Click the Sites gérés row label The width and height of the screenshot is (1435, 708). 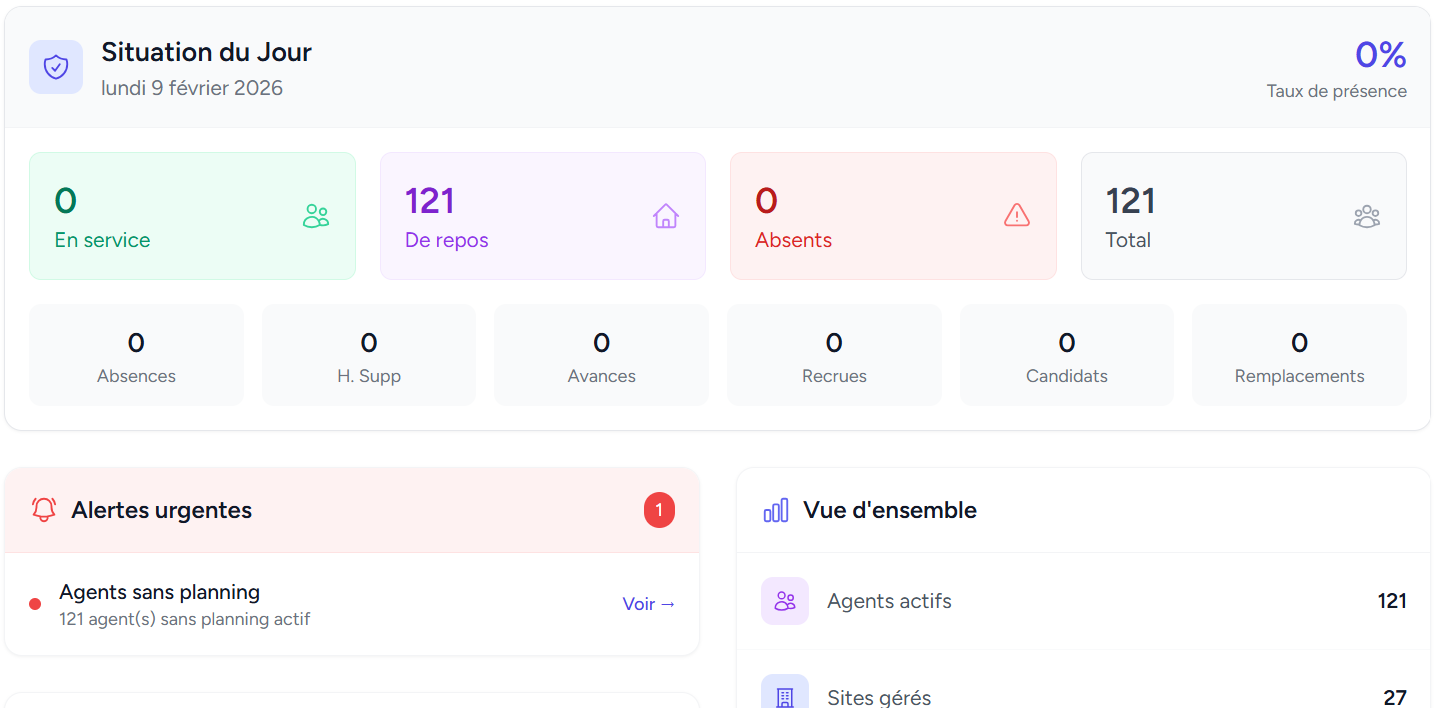(879, 697)
